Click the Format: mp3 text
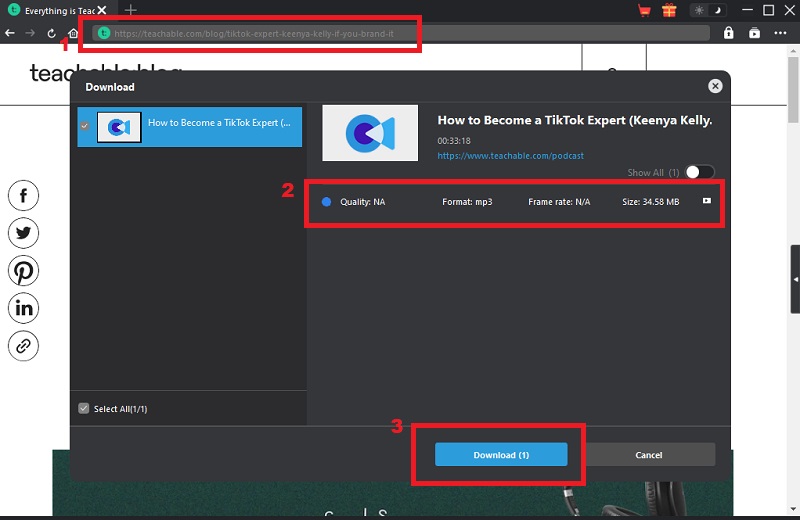The width and height of the screenshot is (800, 520). [x=467, y=202]
